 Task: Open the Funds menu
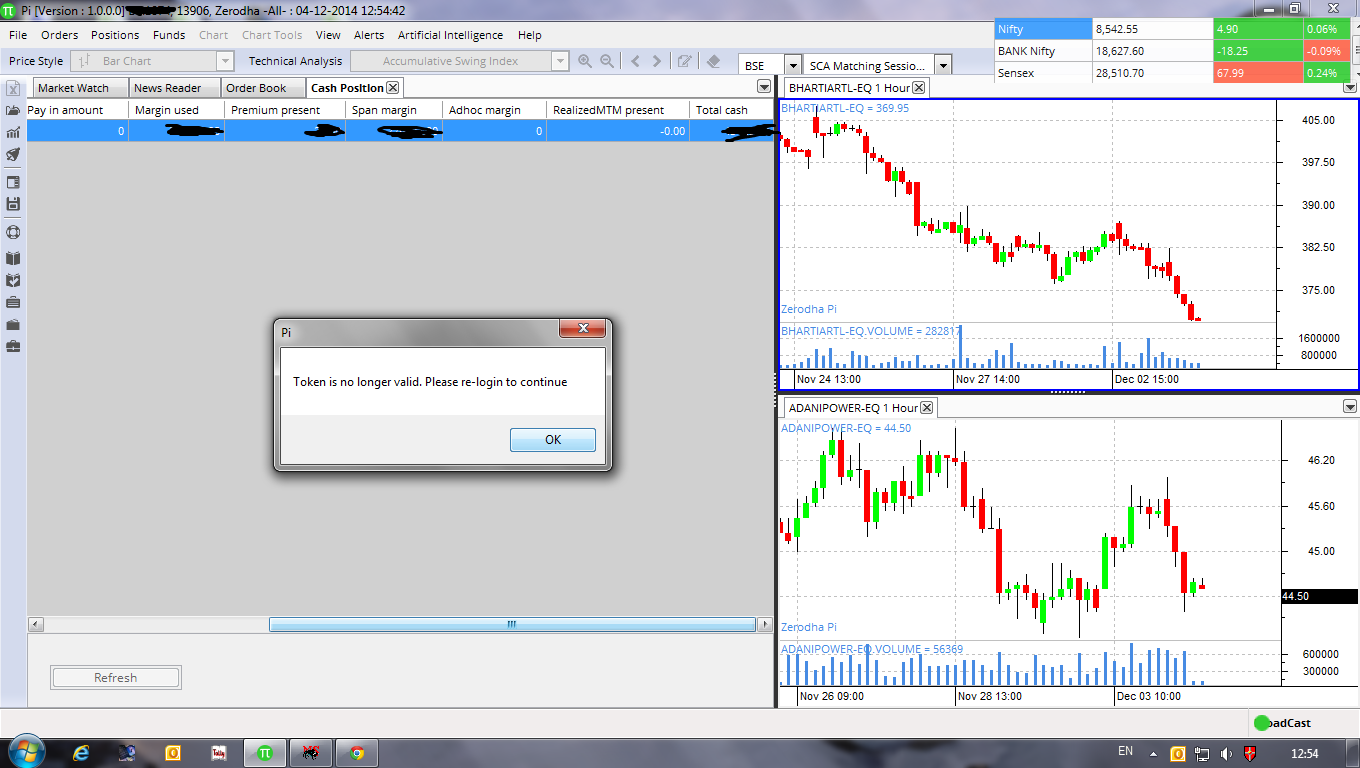(x=169, y=35)
